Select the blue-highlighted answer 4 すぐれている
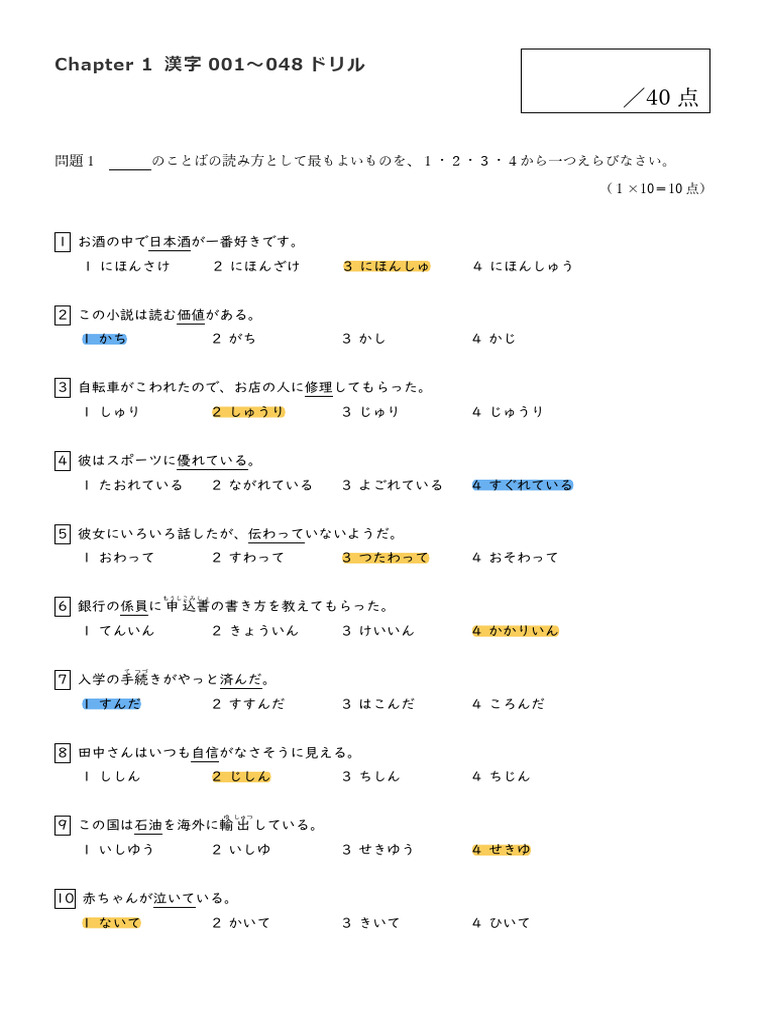 522,485
